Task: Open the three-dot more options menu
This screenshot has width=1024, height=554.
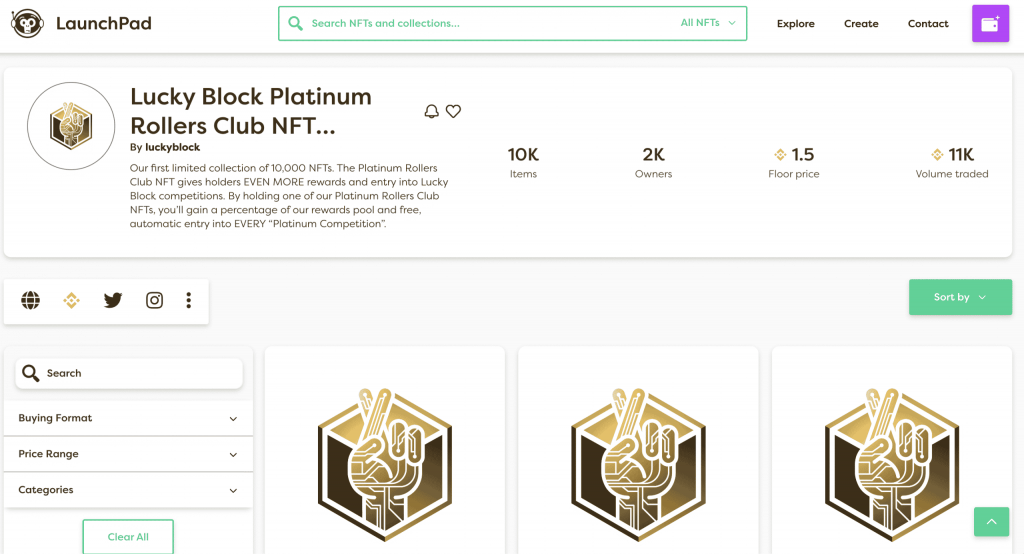Action: tap(189, 301)
